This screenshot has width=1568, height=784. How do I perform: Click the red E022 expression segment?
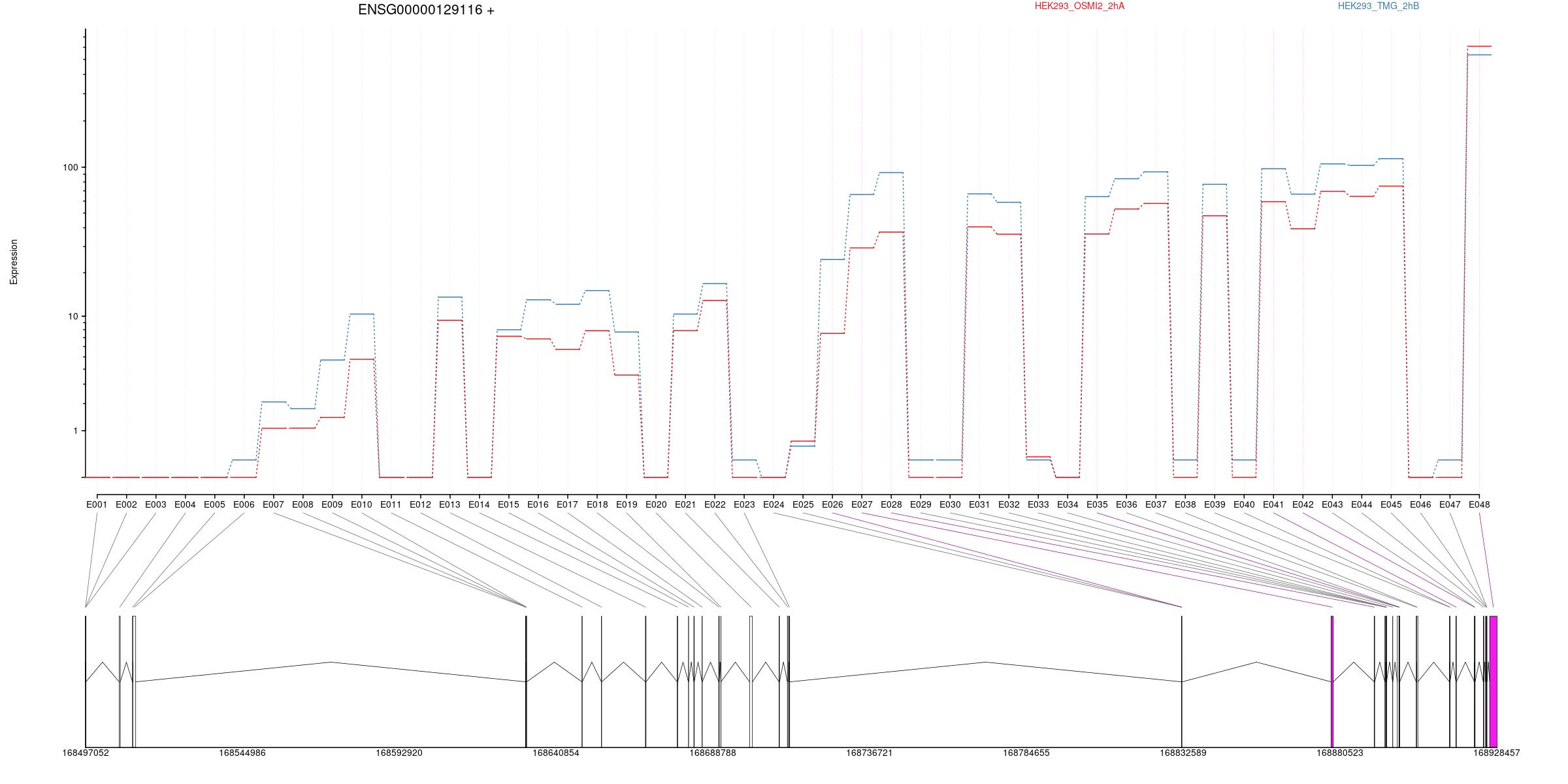715,301
